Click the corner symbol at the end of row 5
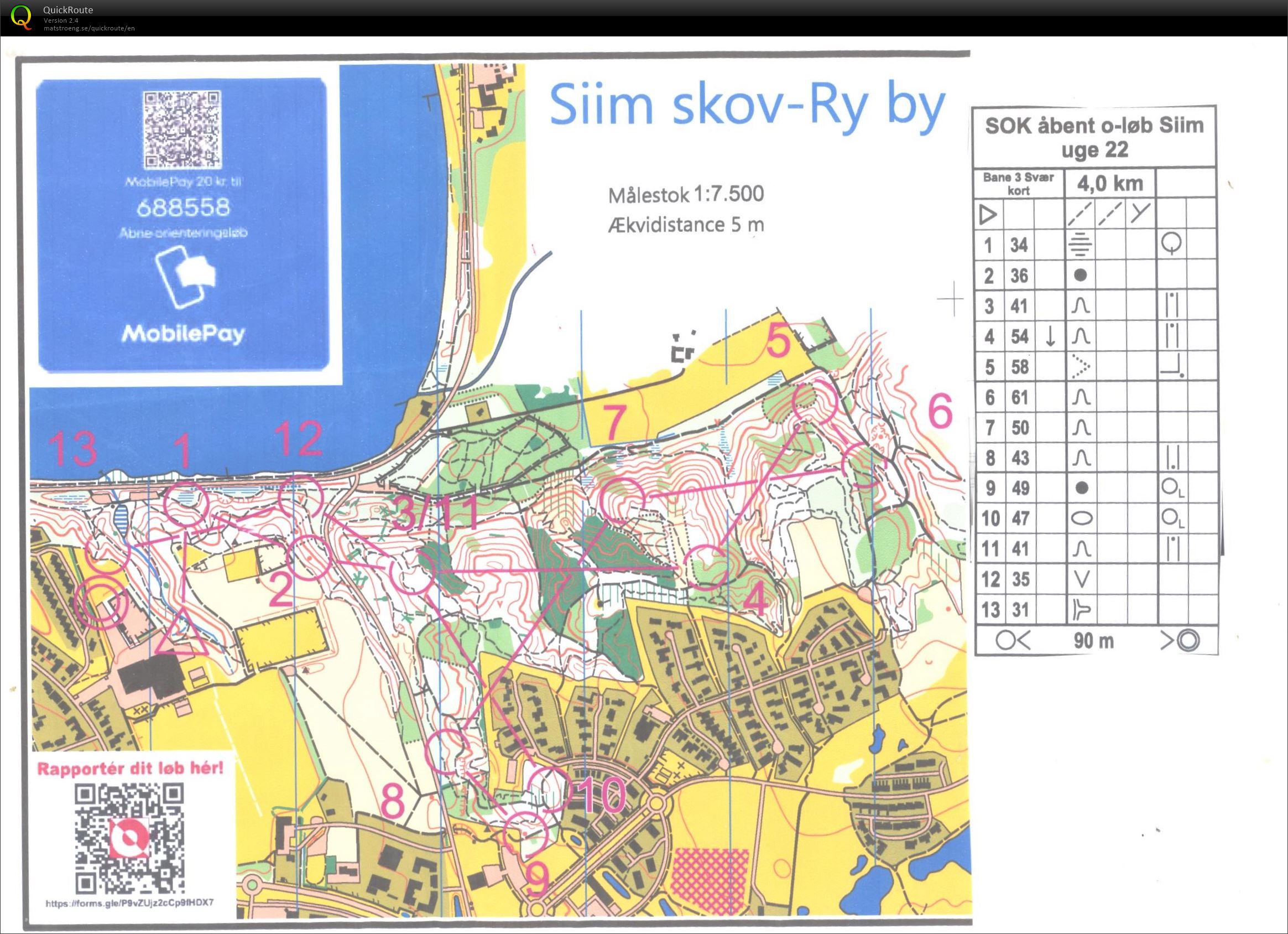This screenshot has height=934, width=1288. click(1172, 366)
